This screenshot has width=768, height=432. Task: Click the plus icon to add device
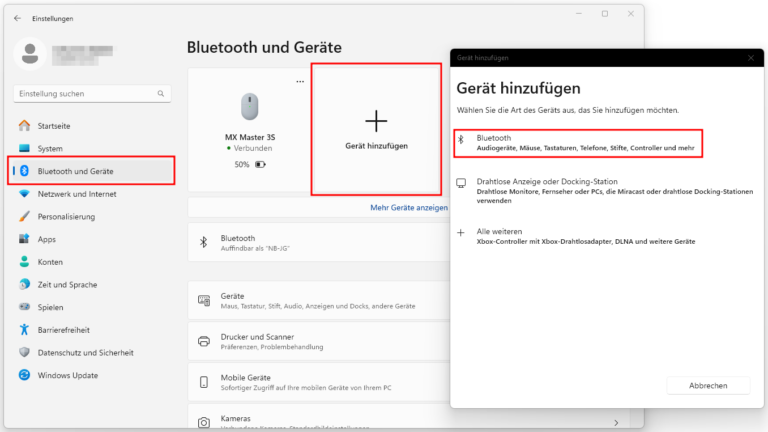(x=375, y=122)
